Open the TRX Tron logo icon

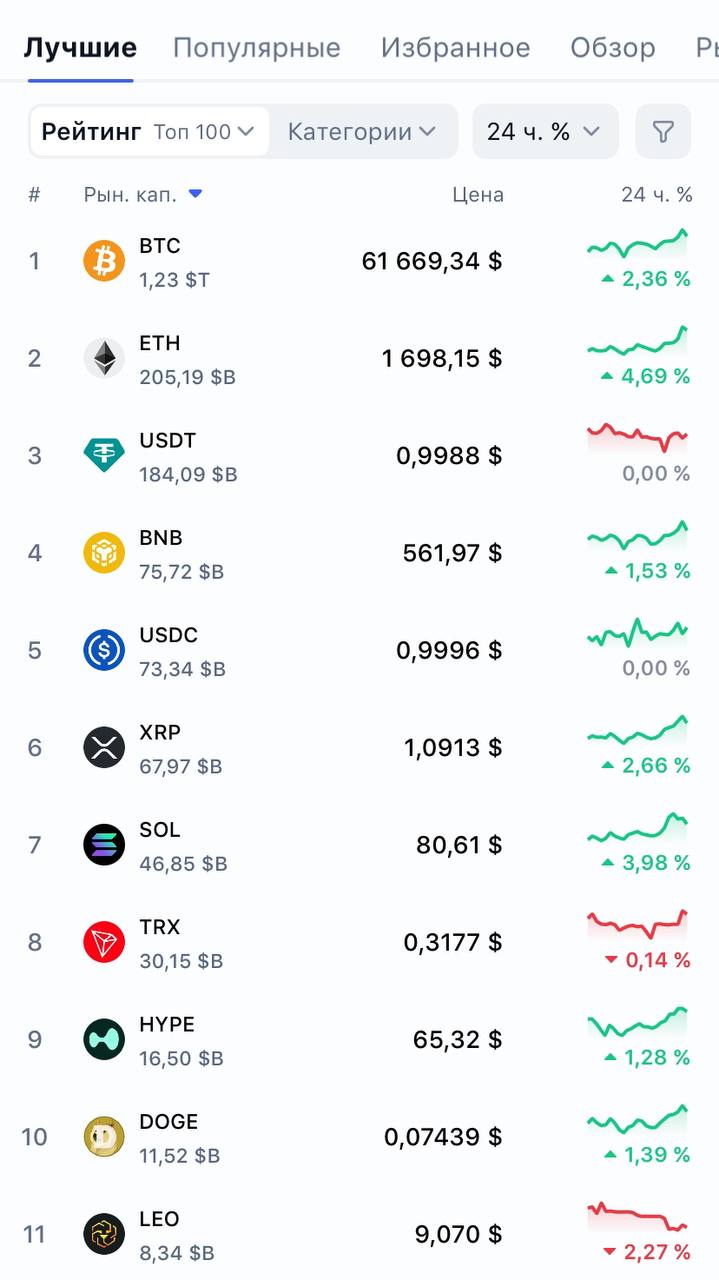[x=104, y=942]
